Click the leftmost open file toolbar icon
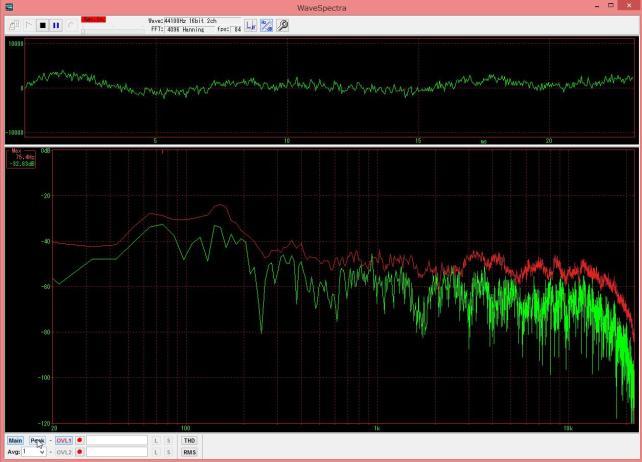 point(15,25)
